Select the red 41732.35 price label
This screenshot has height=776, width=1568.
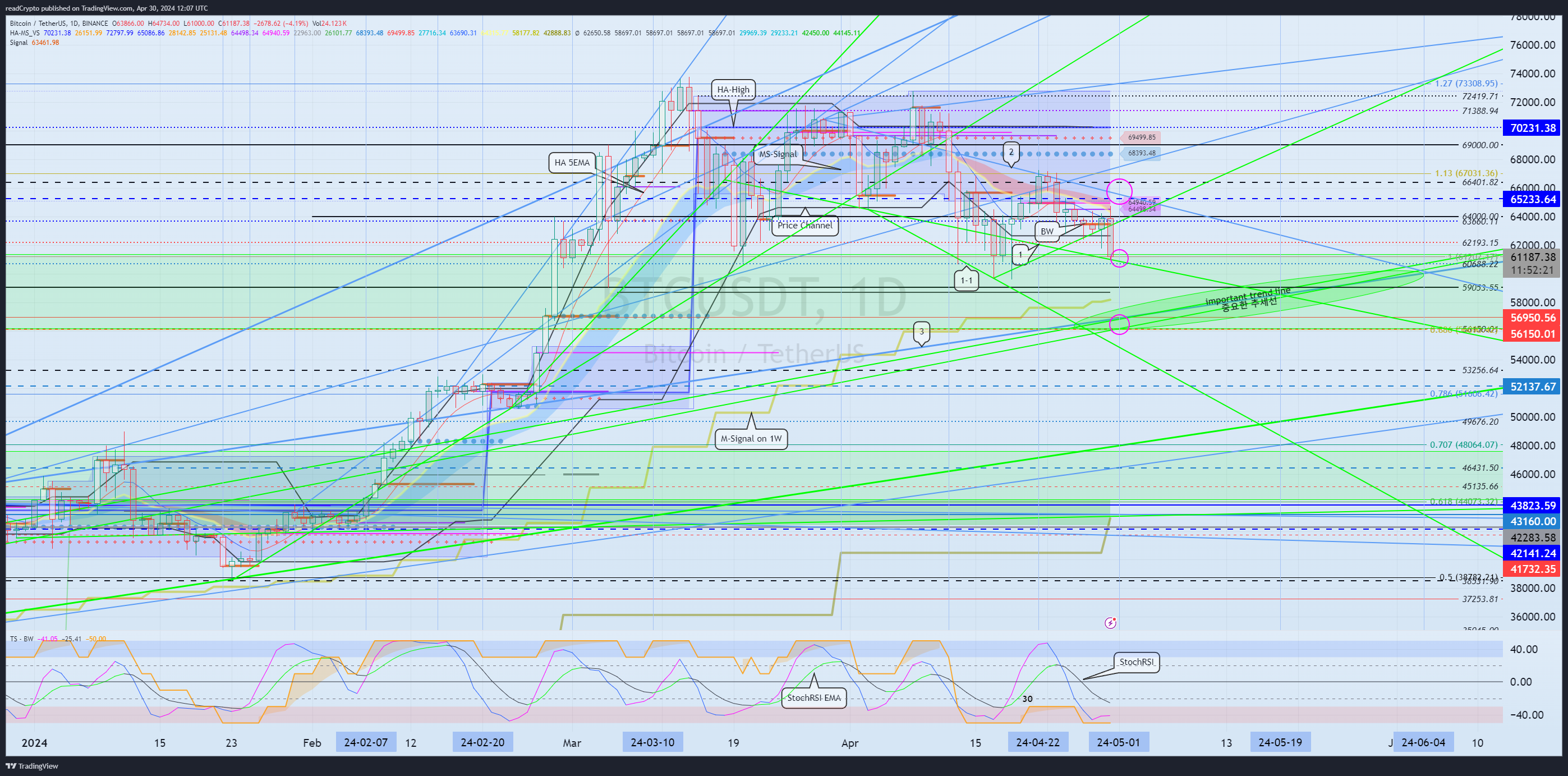[x=1533, y=569]
